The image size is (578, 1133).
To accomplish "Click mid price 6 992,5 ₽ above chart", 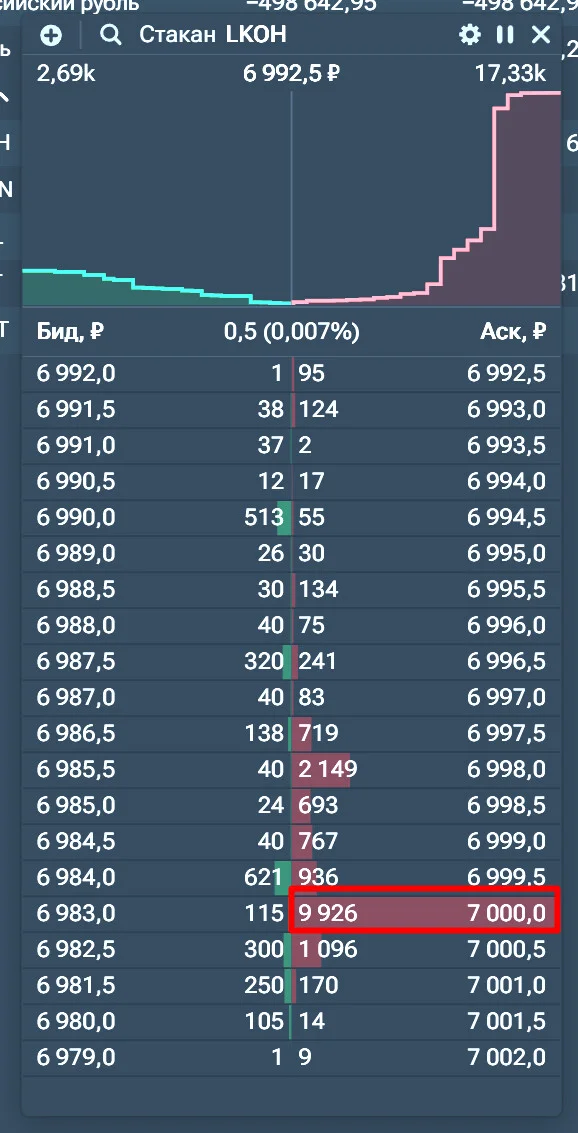I will pyautogui.click(x=291, y=74).
